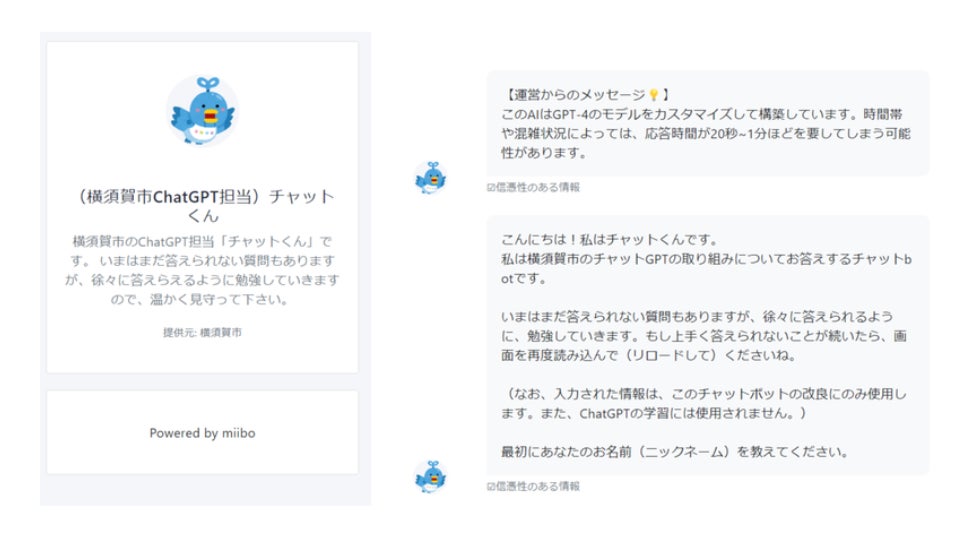Click the 【運営からのメッセージ】 heading
Screen dimensions: 976x537
(586, 95)
